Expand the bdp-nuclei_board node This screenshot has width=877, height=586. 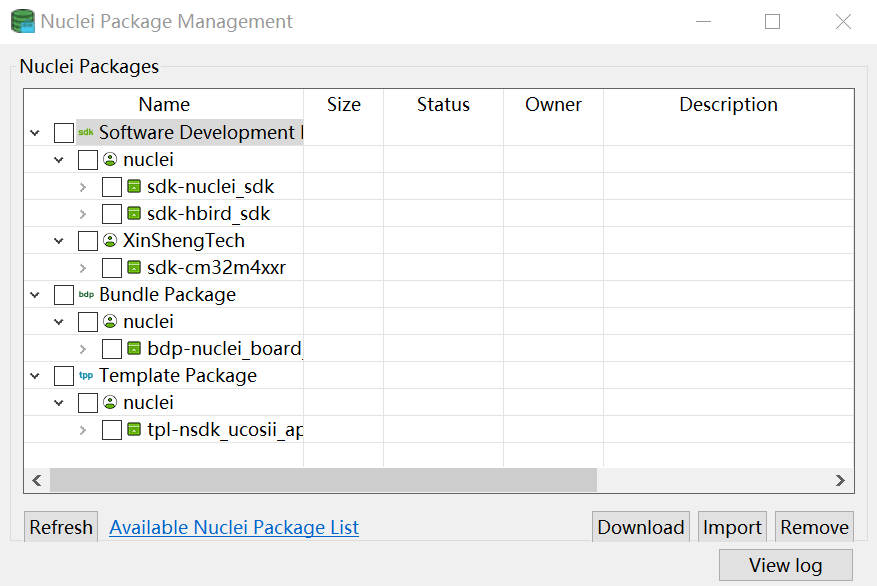[83, 349]
